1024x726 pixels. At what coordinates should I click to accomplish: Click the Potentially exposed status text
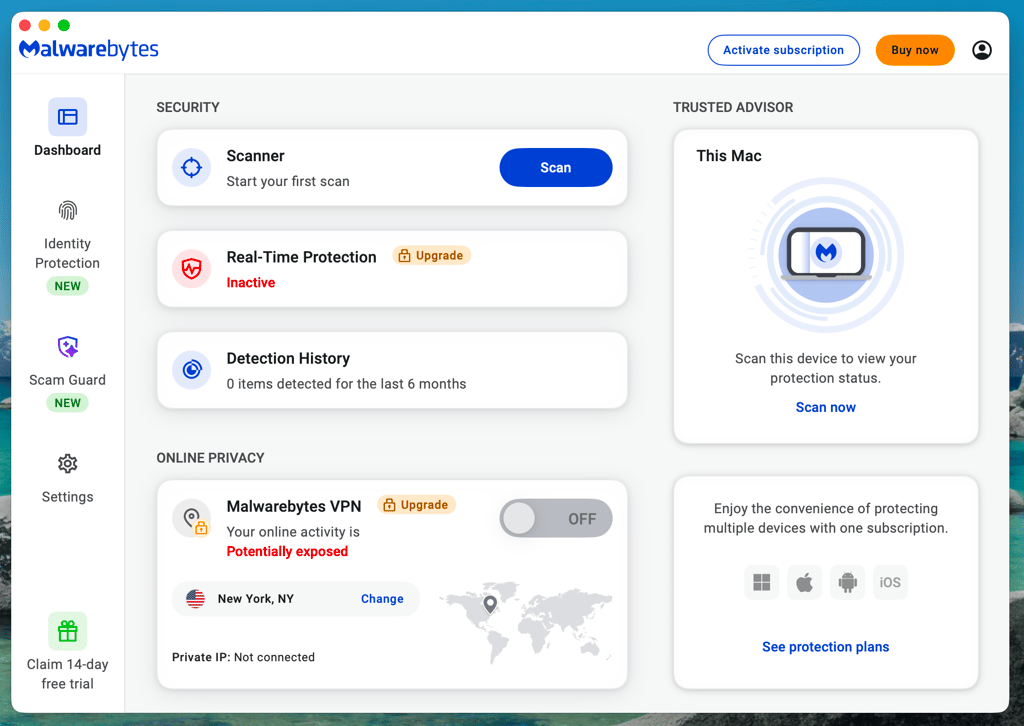coord(287,552)
